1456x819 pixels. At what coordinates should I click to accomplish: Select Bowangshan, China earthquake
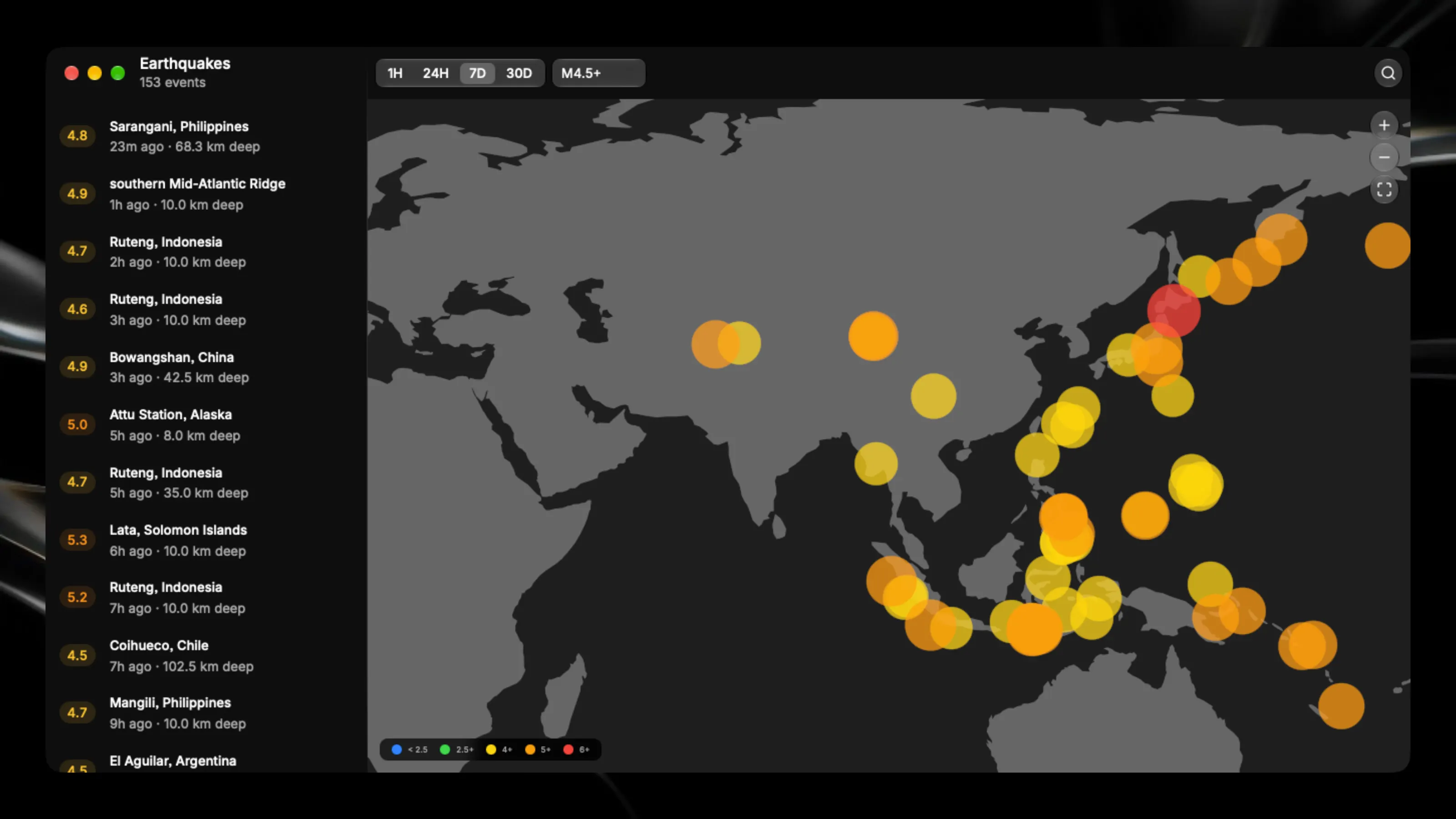pyautogui.click(x=206, y=367)
